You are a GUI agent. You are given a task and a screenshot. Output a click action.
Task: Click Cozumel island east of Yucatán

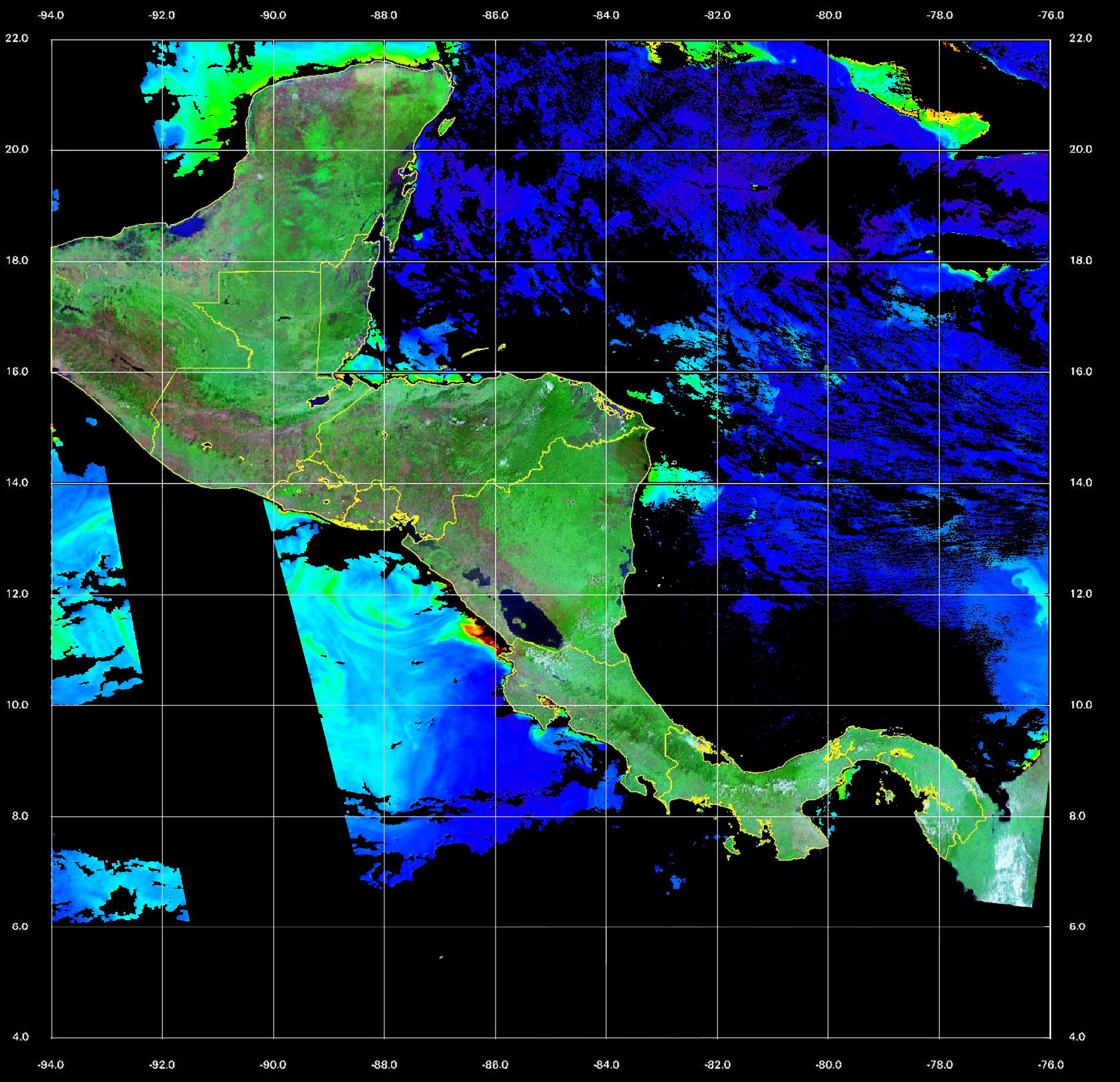446,125
